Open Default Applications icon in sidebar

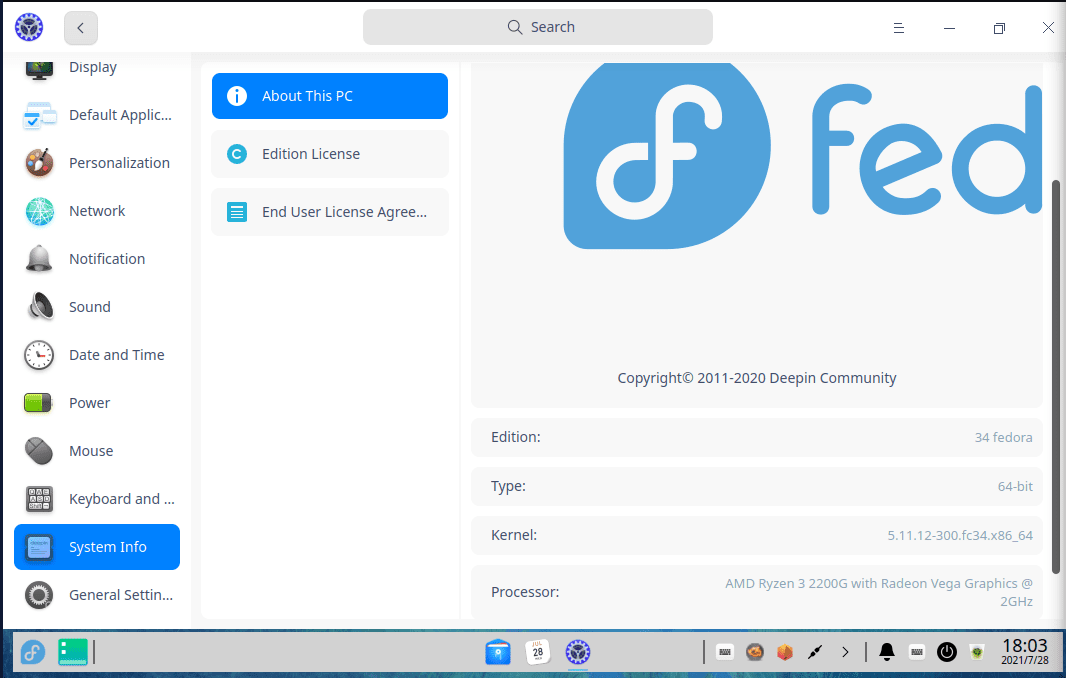(39, 116)
